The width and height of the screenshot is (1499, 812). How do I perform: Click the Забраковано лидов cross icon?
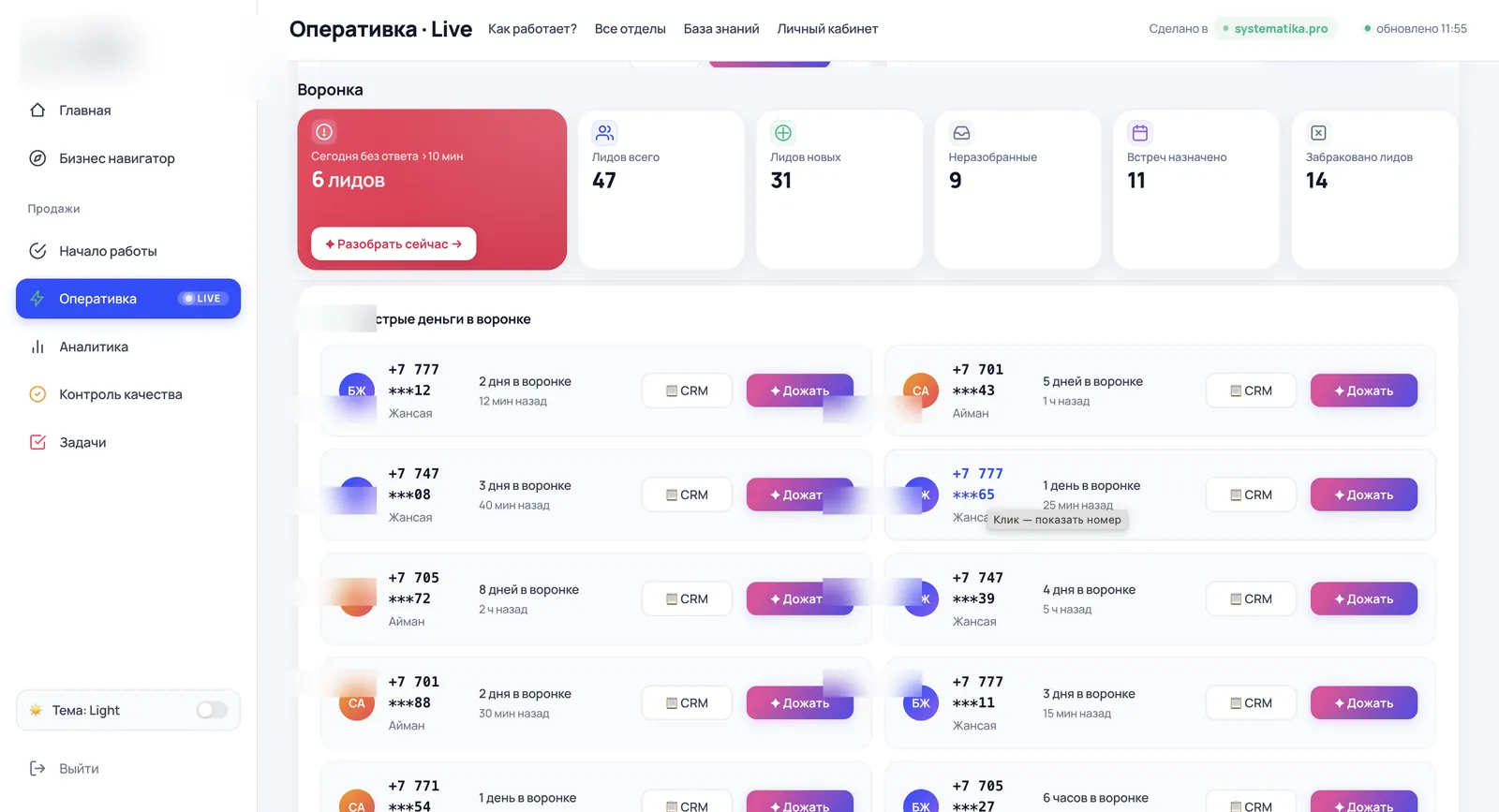tap(1318, 133)
